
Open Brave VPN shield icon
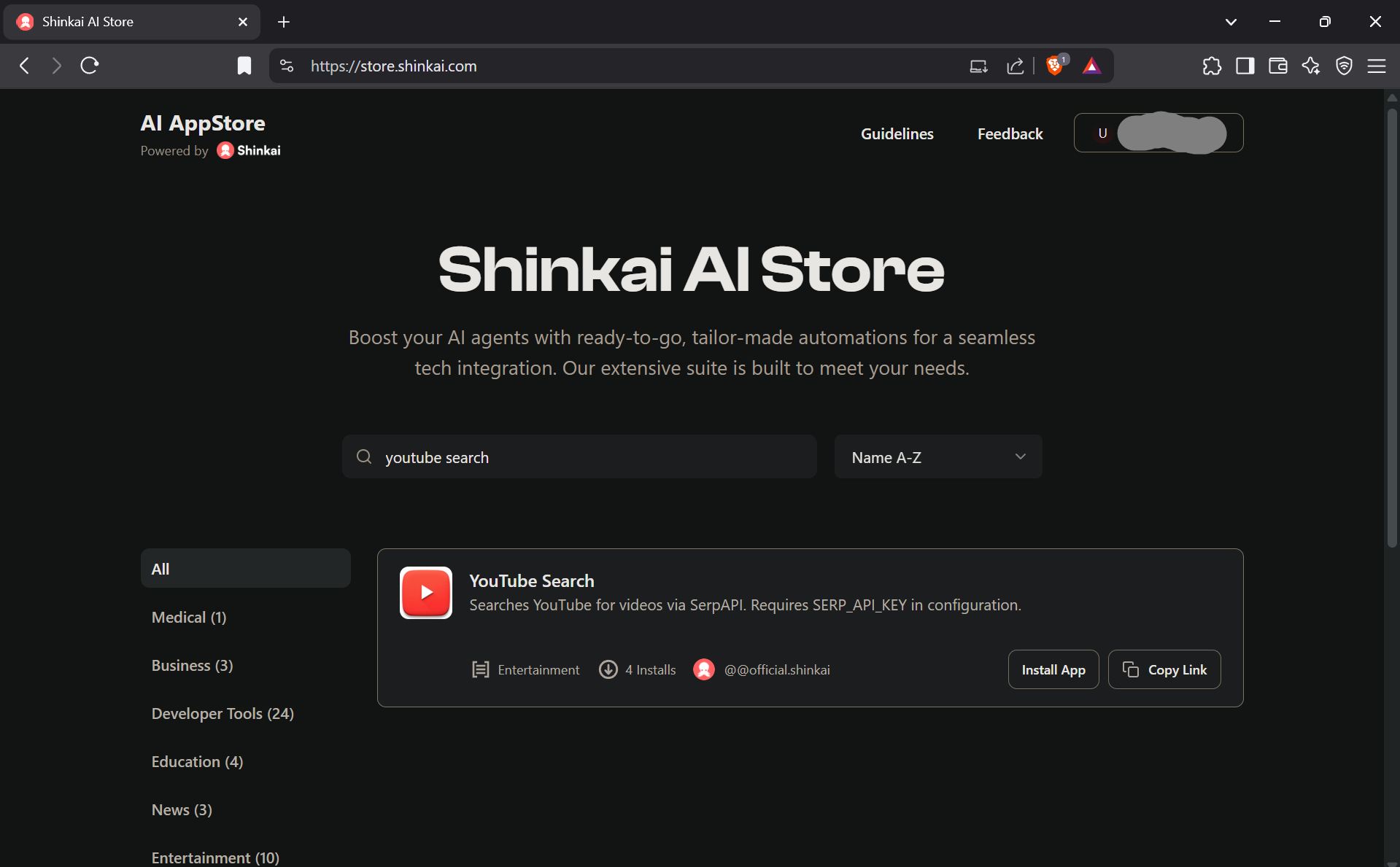pos(1343,66)
